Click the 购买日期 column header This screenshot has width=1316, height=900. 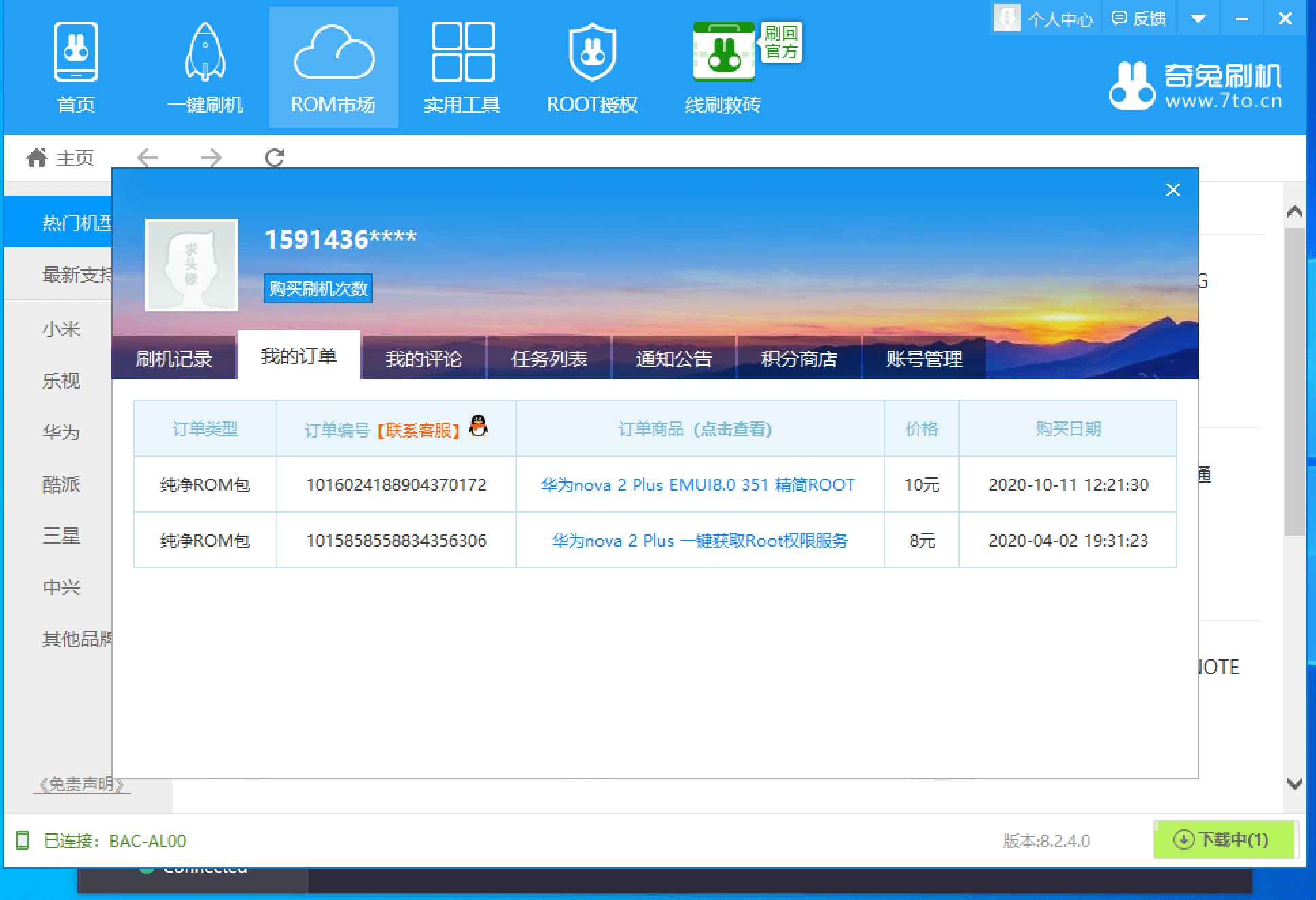coord(1068,429)
